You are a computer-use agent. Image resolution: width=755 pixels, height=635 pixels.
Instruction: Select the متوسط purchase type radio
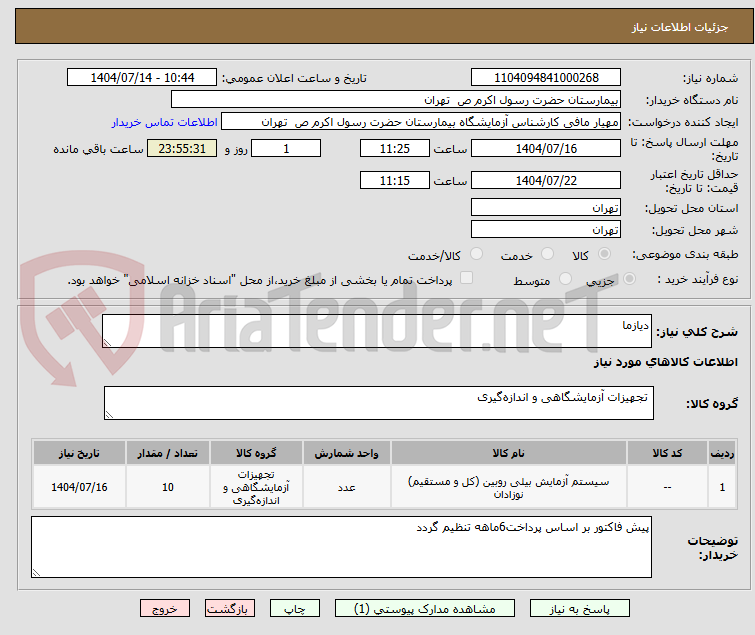(565, 279)
